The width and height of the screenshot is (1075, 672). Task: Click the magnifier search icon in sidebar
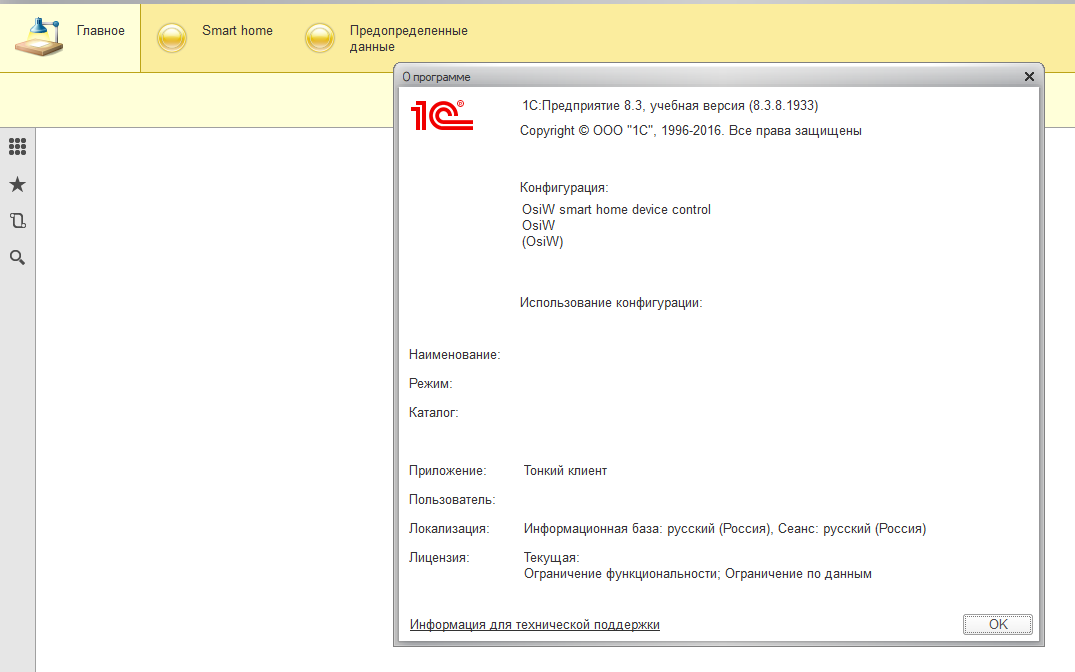pyautogui.click(x=17, y=258)
